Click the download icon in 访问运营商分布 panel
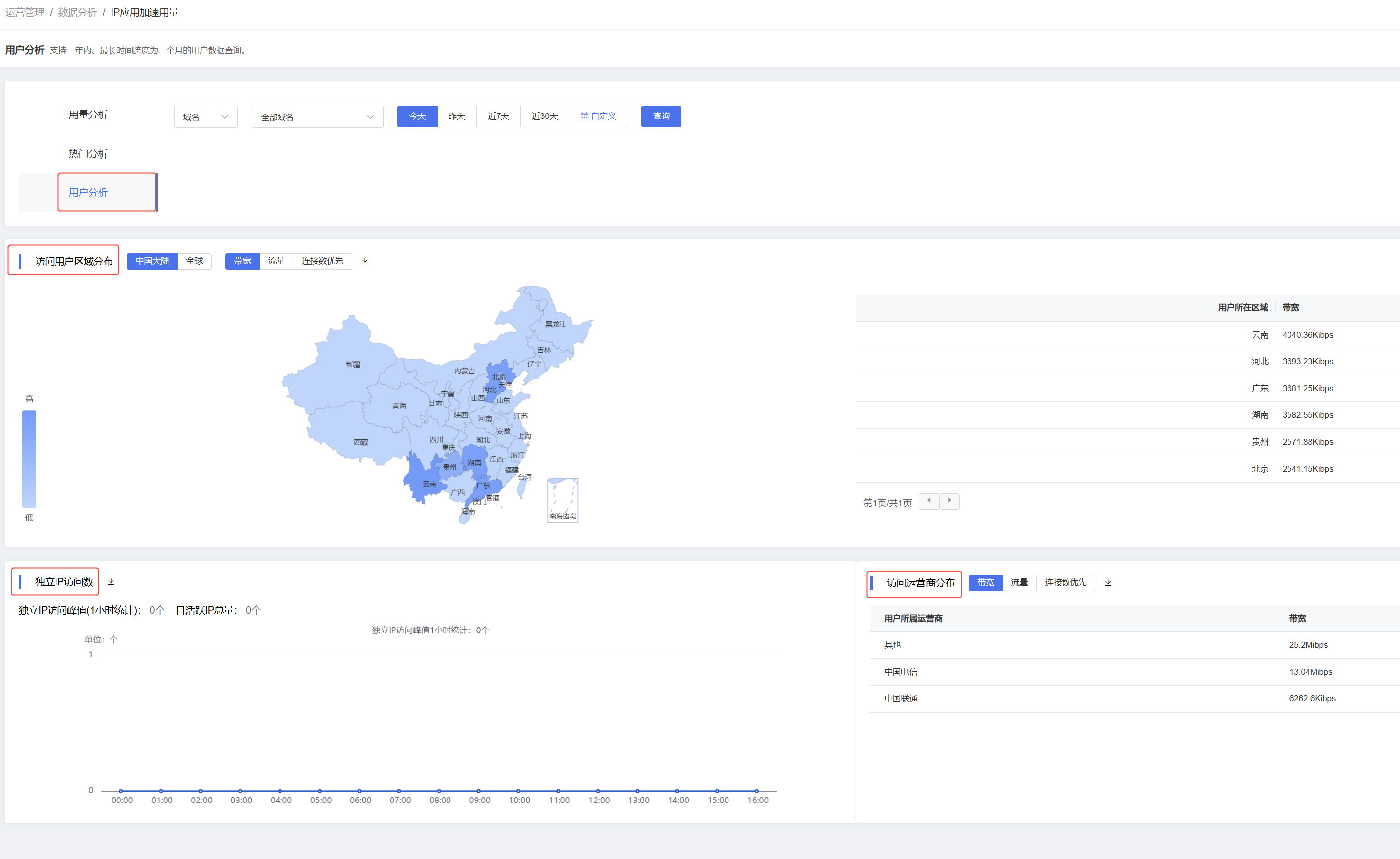Viewport: 1400px width, 859px height. [x=1108, y=582]
